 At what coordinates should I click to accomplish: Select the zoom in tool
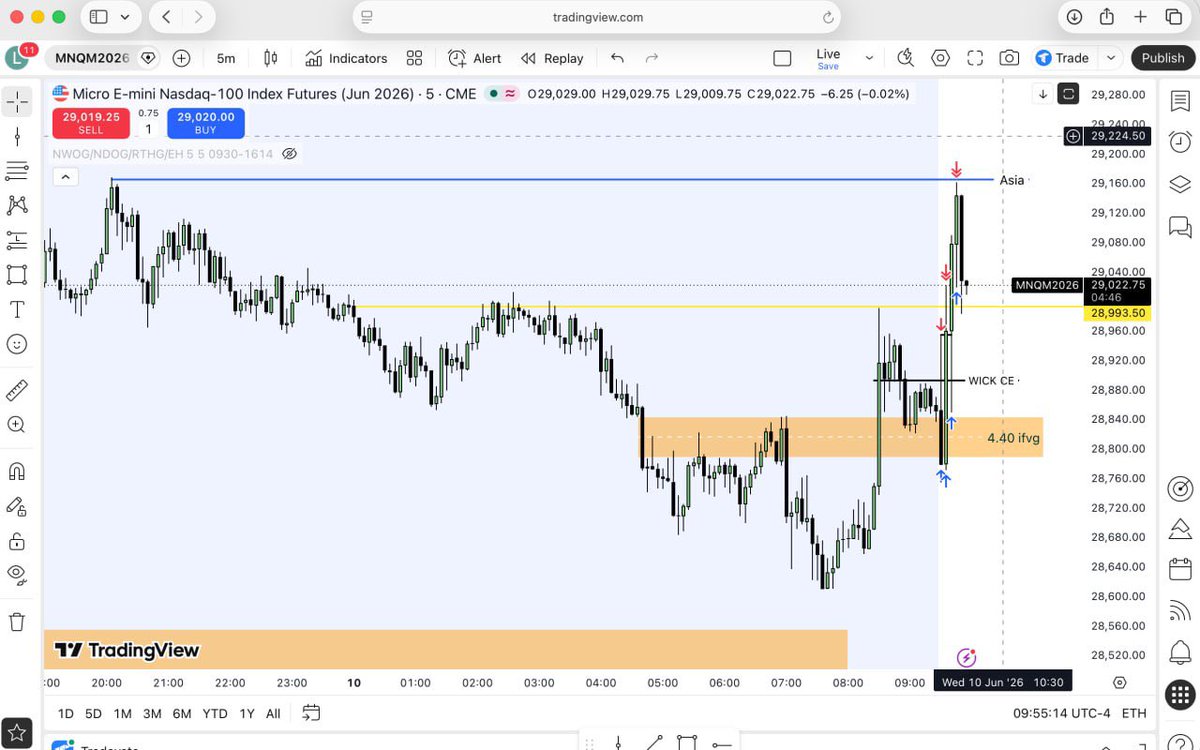[17, 425]
